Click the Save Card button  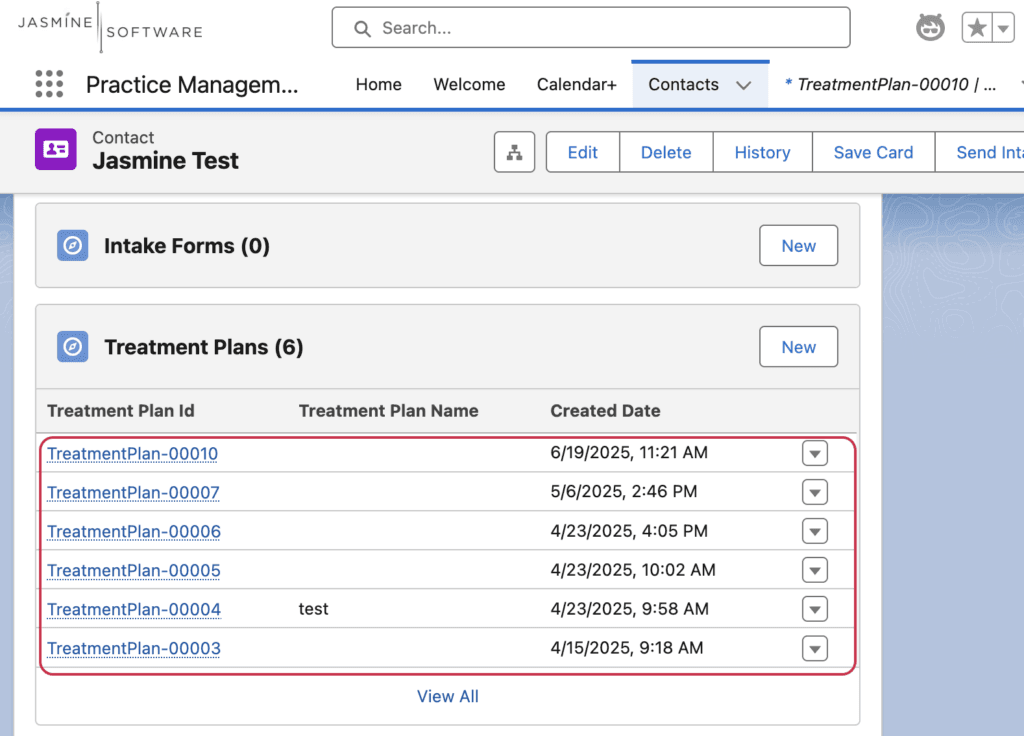pyautogui.click(x=873, y=152)
